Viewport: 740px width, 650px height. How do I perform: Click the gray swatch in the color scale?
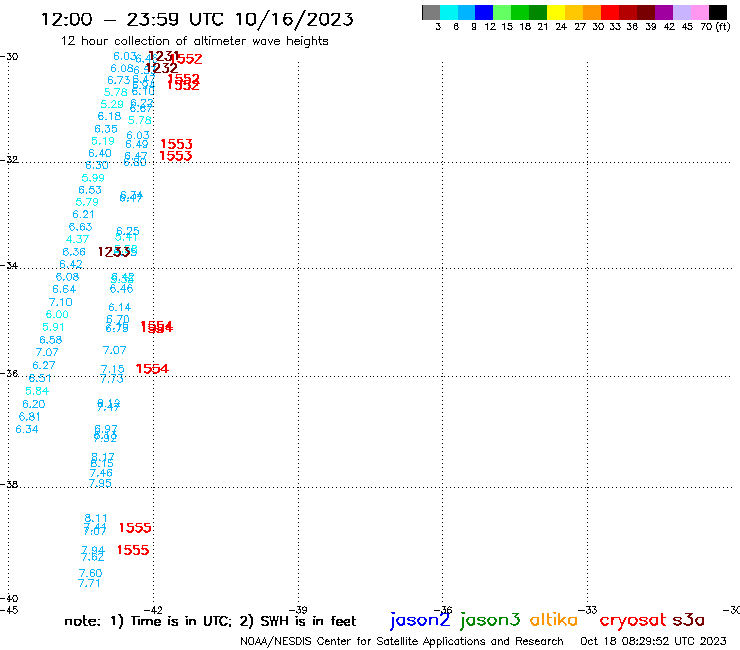[x=431, y=12]
